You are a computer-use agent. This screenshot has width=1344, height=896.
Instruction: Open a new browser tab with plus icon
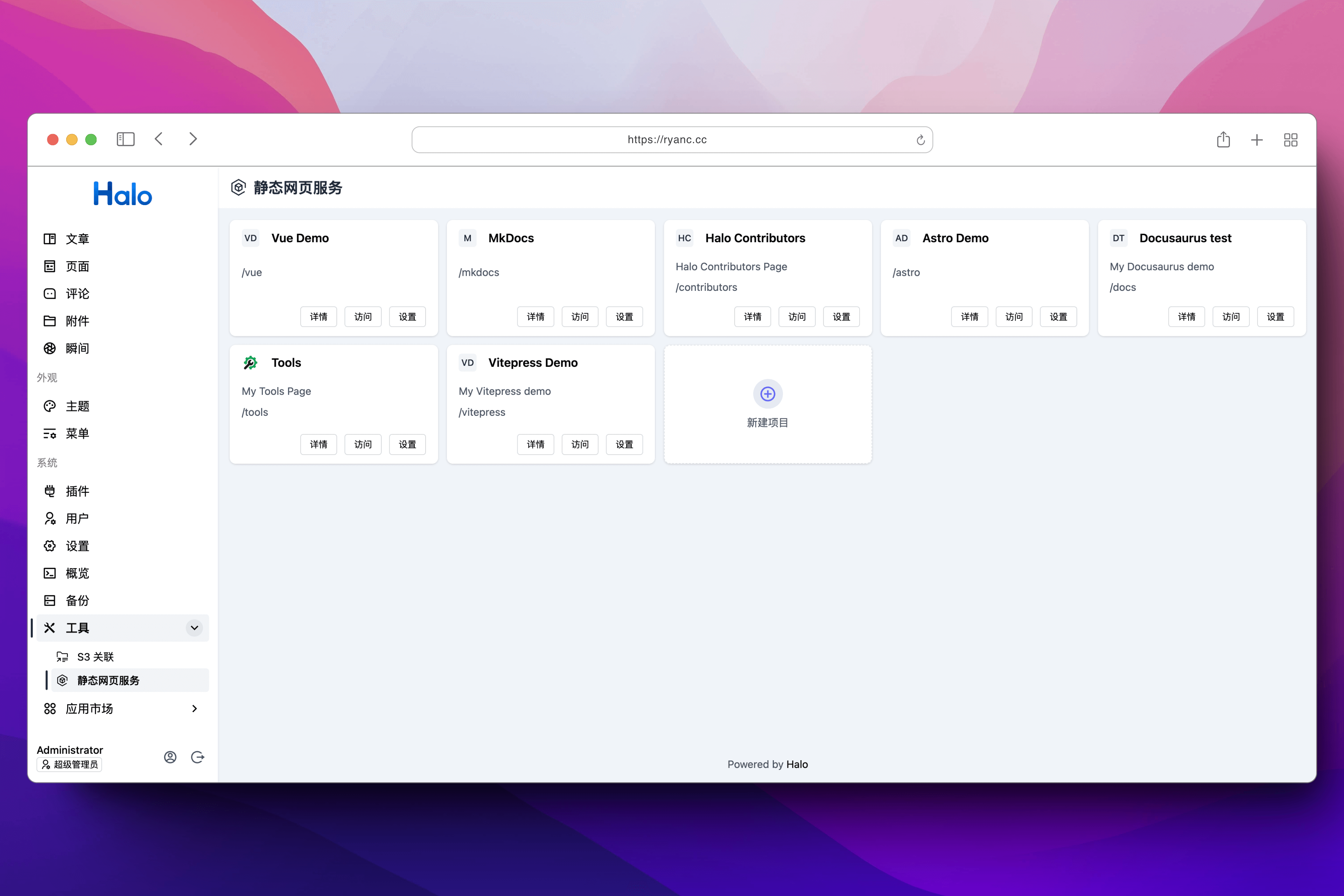[1256, 139]
